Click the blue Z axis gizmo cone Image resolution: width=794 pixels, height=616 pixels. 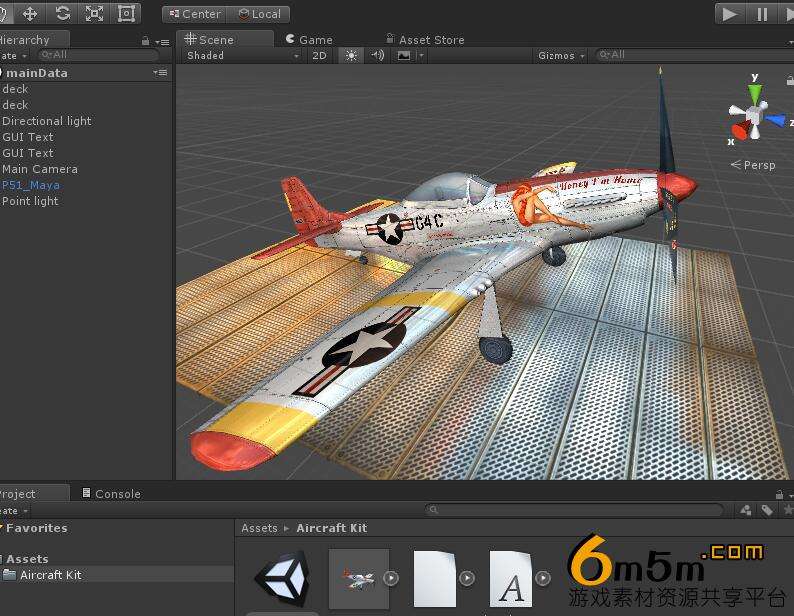[x=775, y=121]
